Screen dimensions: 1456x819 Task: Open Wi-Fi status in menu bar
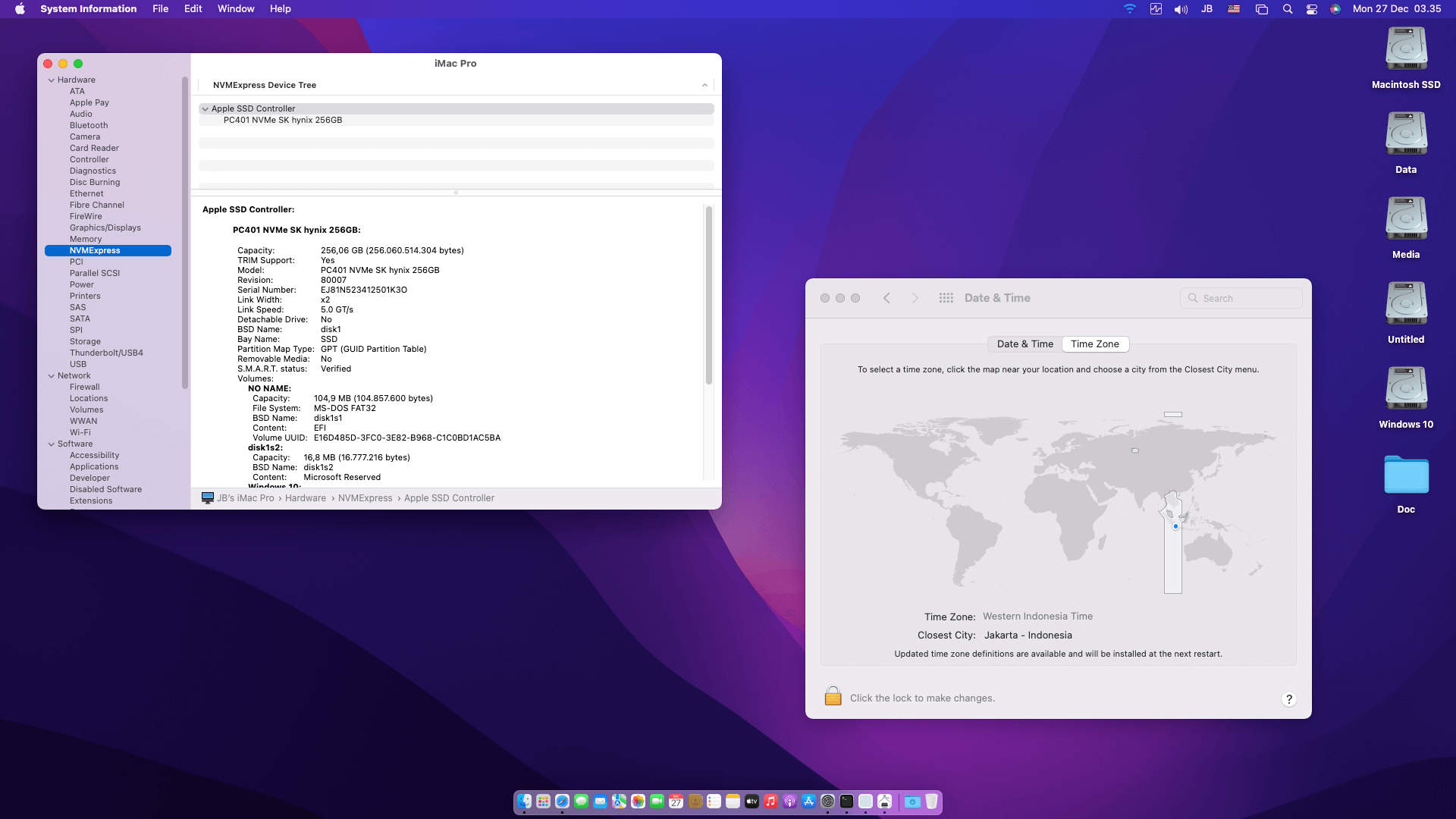1130,9
